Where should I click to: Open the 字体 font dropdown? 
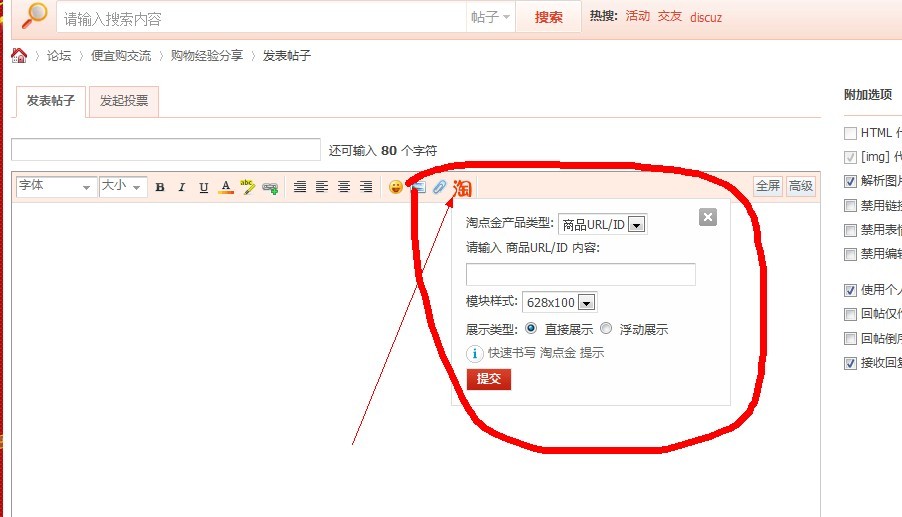(x=56, y=186)
